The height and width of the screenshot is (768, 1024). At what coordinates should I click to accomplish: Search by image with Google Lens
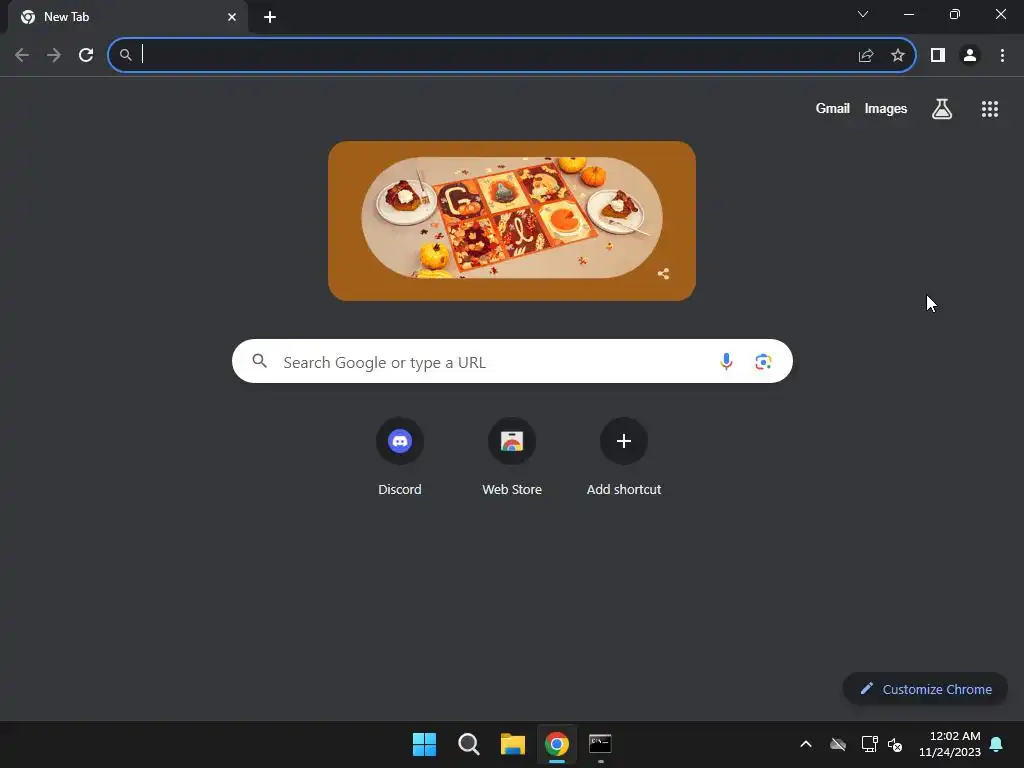(x=763, y=361)
